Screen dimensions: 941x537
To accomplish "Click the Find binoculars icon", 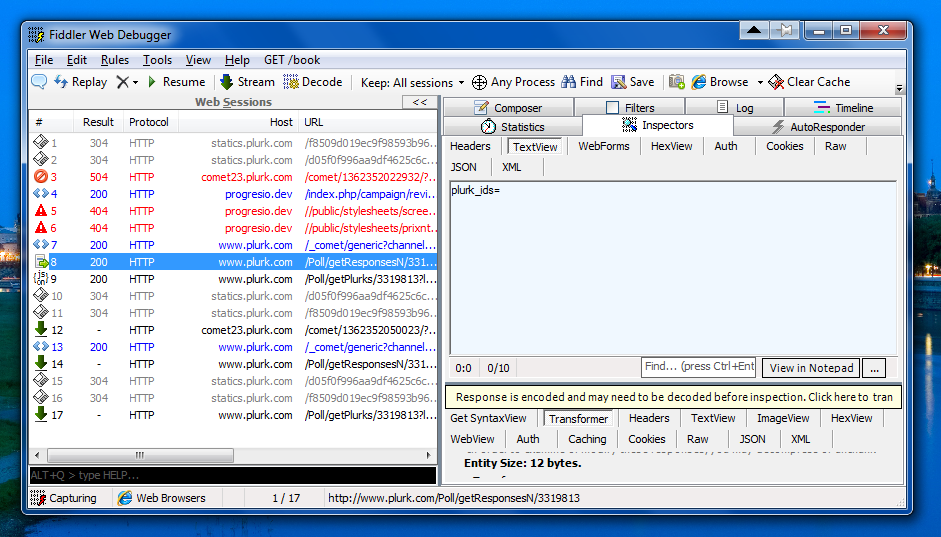I will pyautogui.click(x=569, y=82).
